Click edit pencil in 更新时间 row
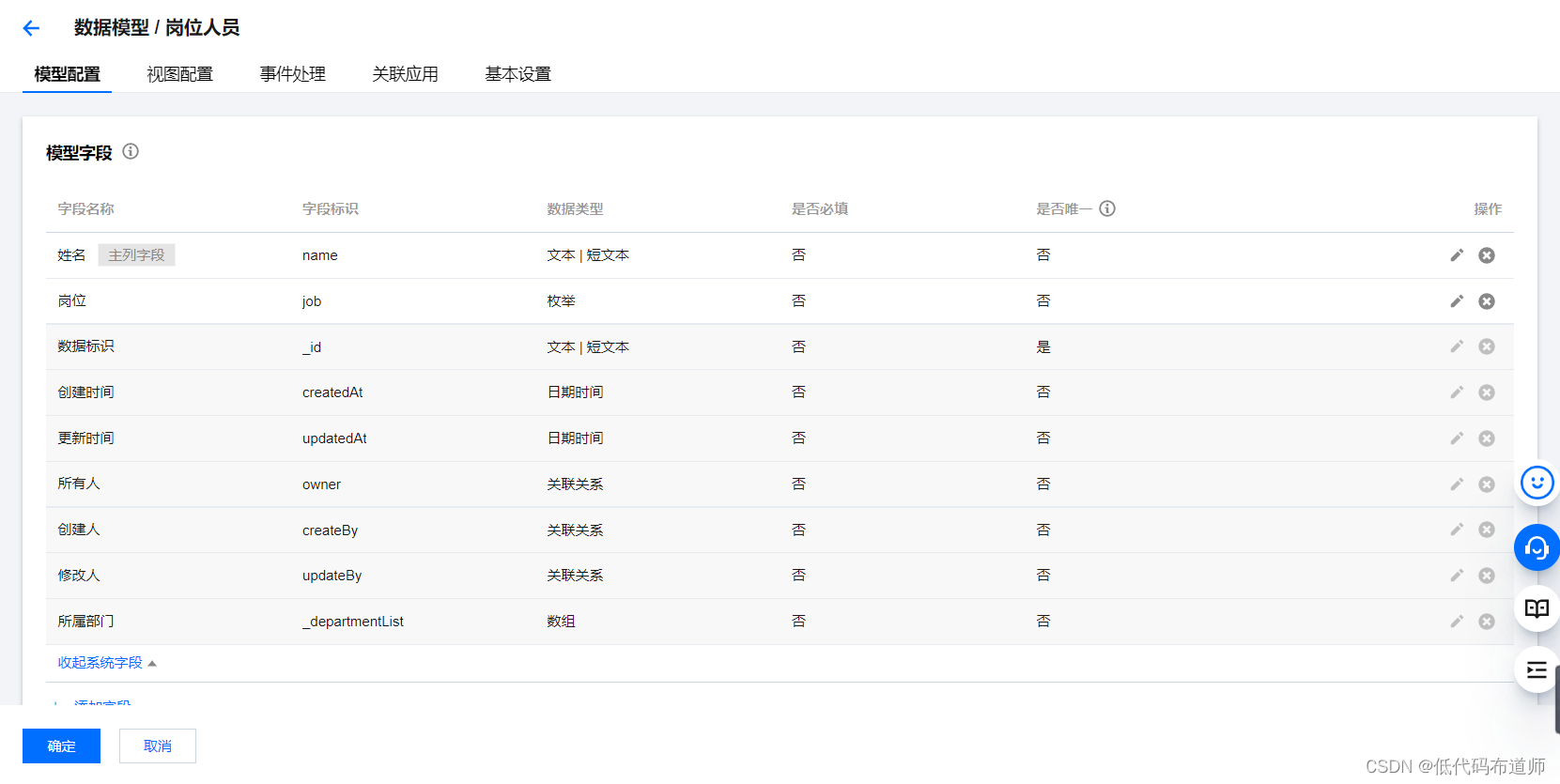The height and width of the screenshot is (784, 1560). 1457,438
